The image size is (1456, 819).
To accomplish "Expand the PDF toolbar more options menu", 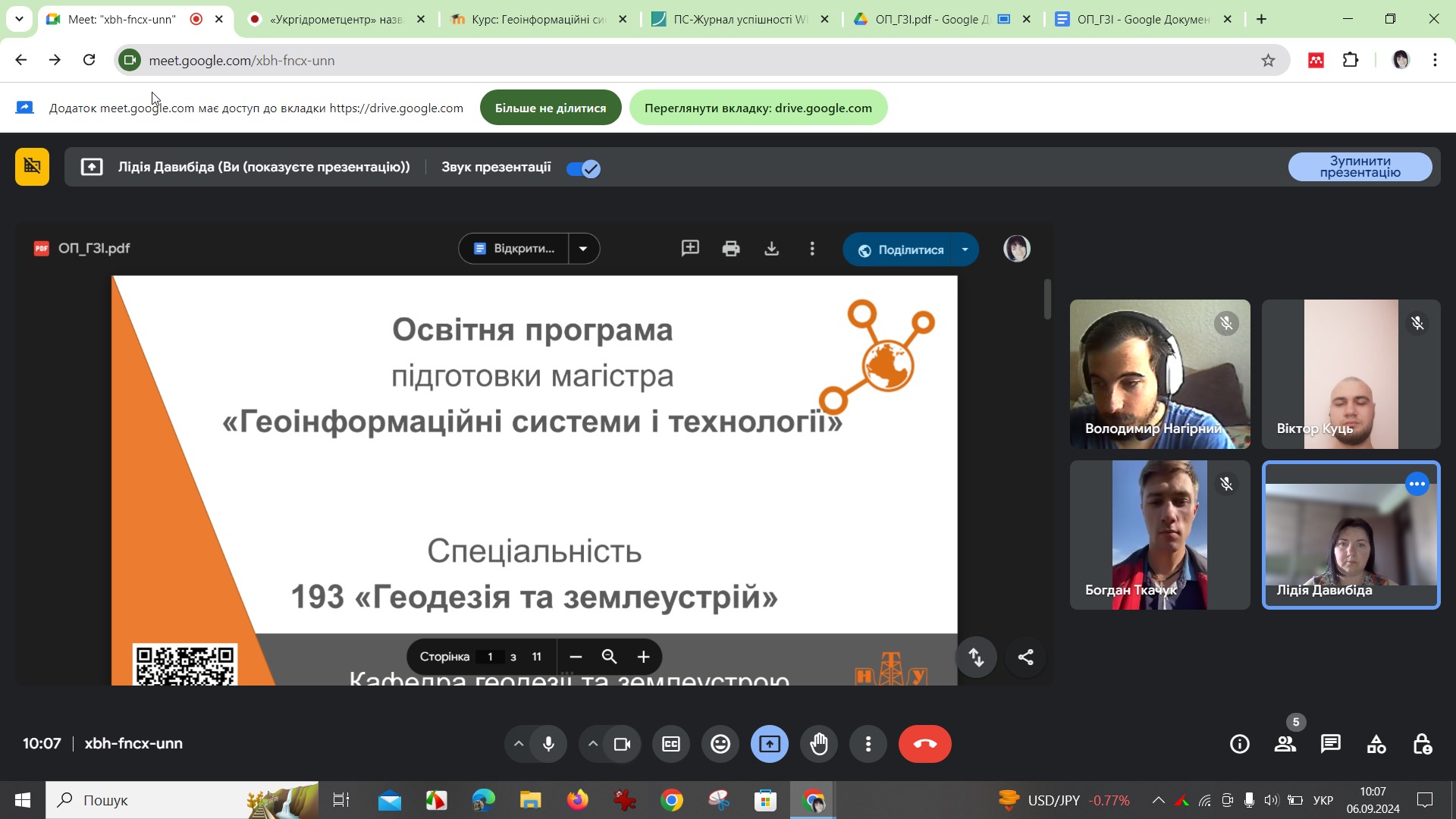I will (813, 249).
